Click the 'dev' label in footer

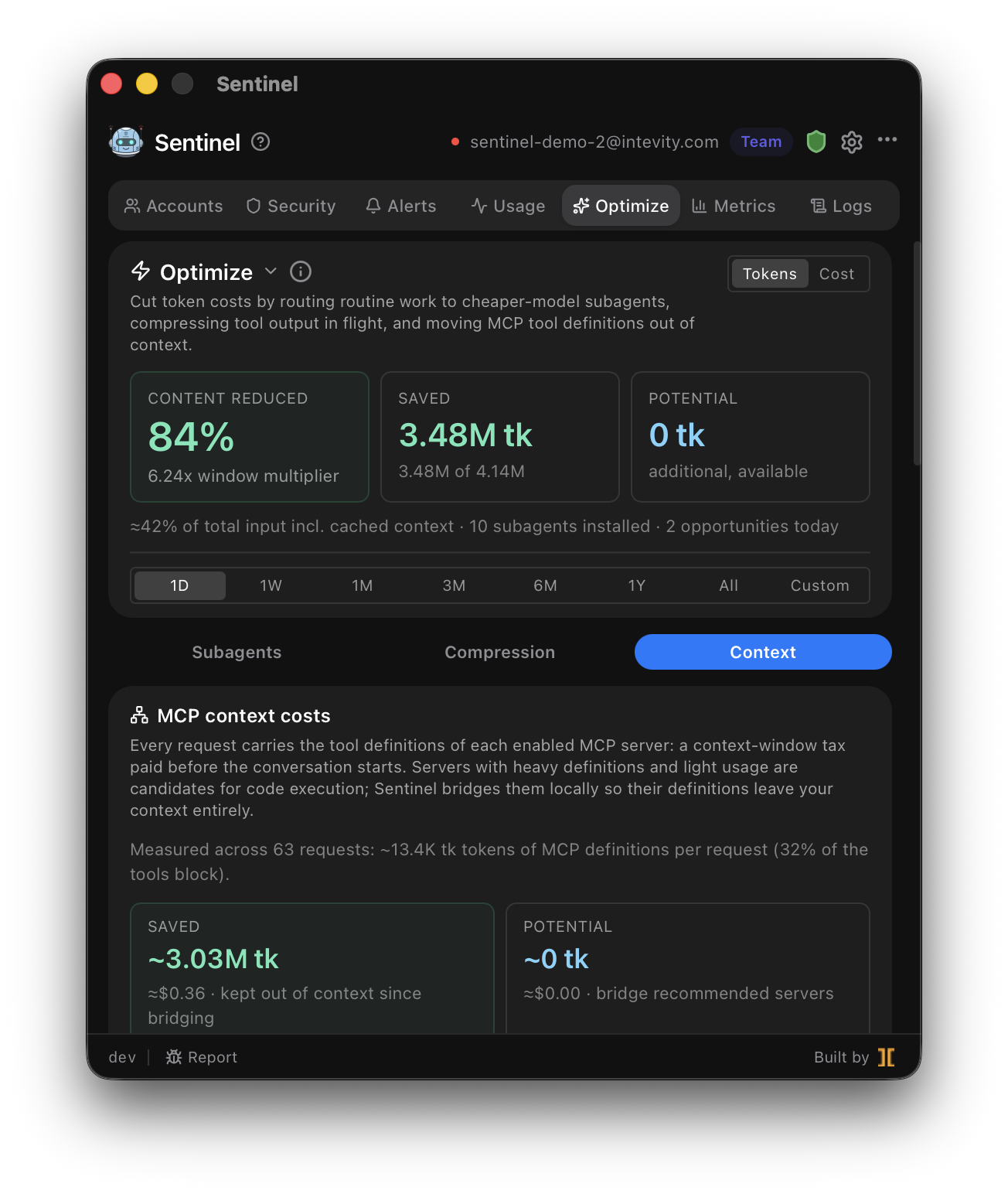coord(122,1057)
